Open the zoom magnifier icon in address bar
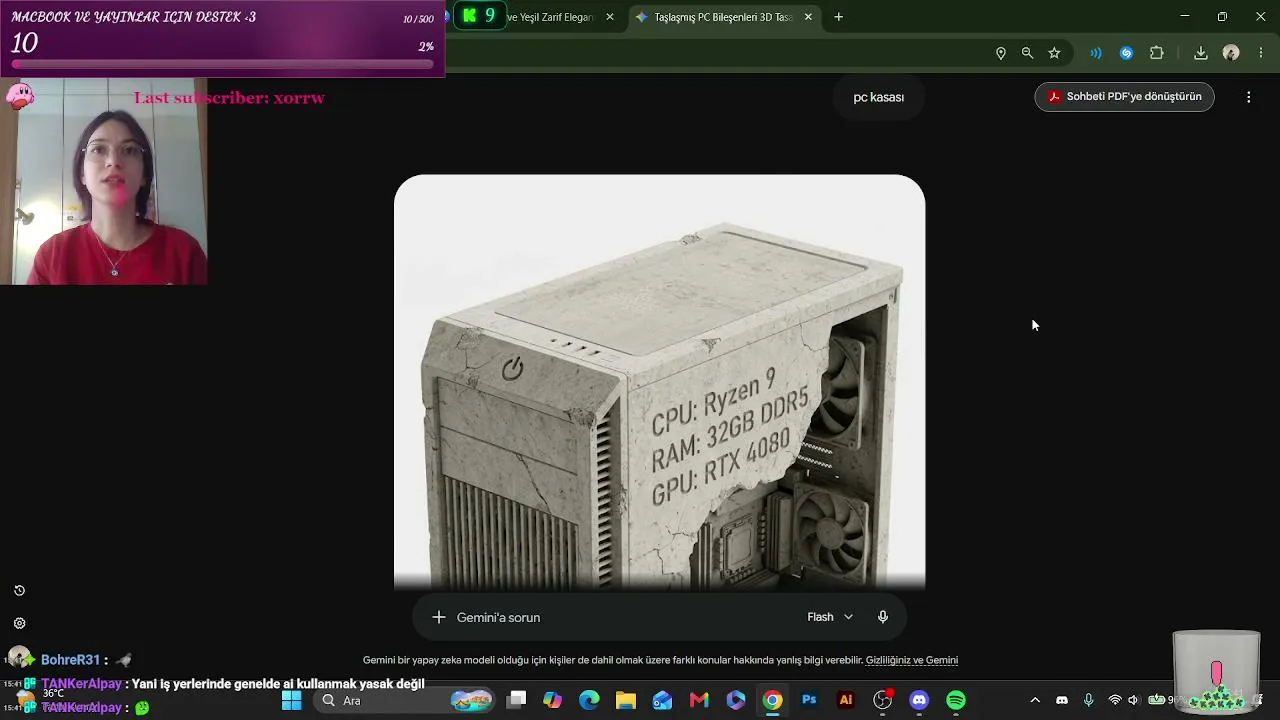1280x720 pixels. tap(1027, 53)
